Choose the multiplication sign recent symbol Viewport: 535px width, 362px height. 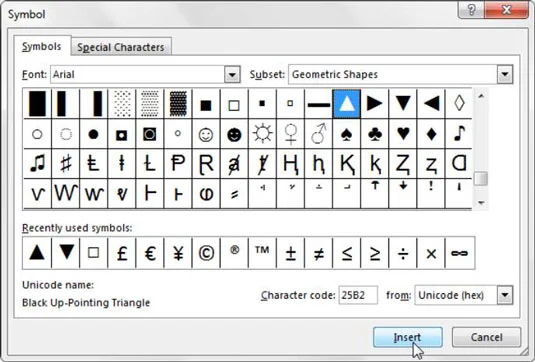pos(431,253)
